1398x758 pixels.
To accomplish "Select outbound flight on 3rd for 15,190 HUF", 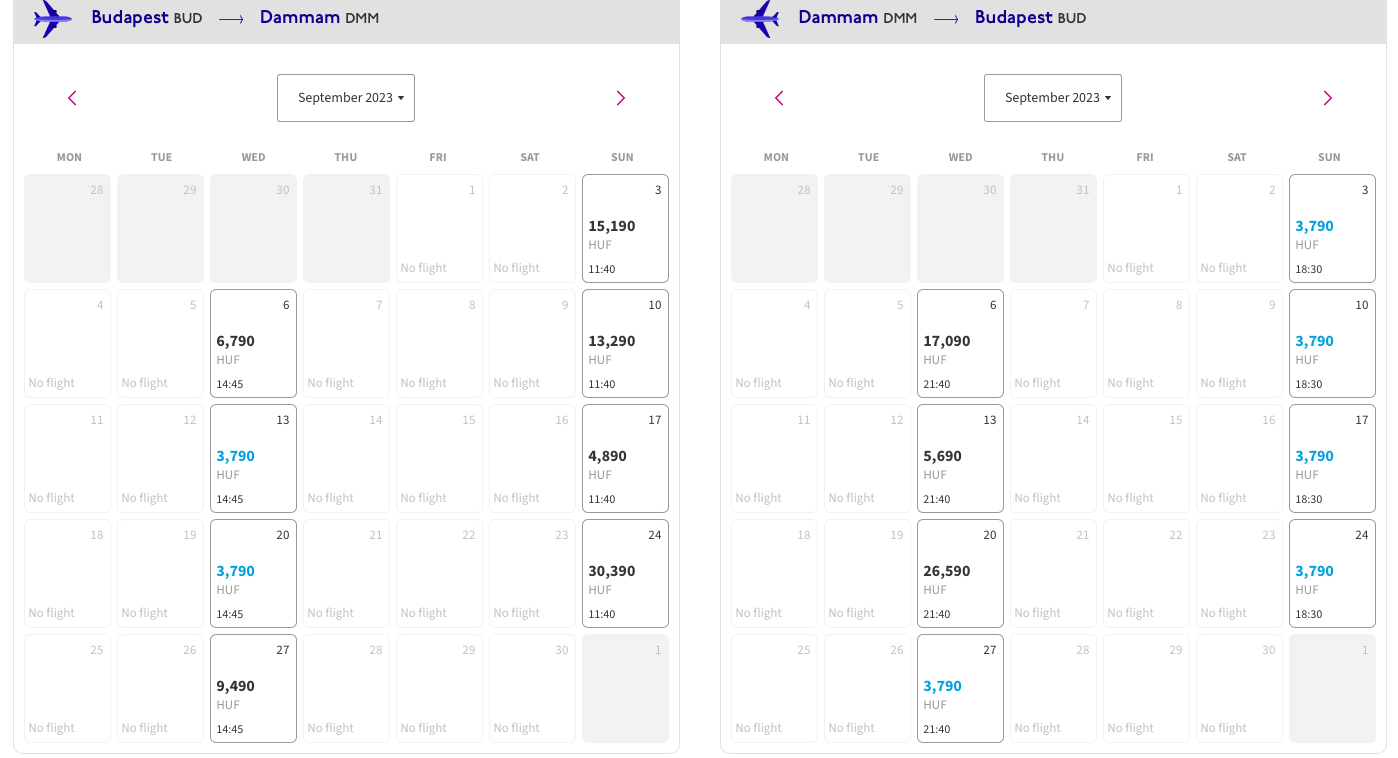I will point(625,229).
